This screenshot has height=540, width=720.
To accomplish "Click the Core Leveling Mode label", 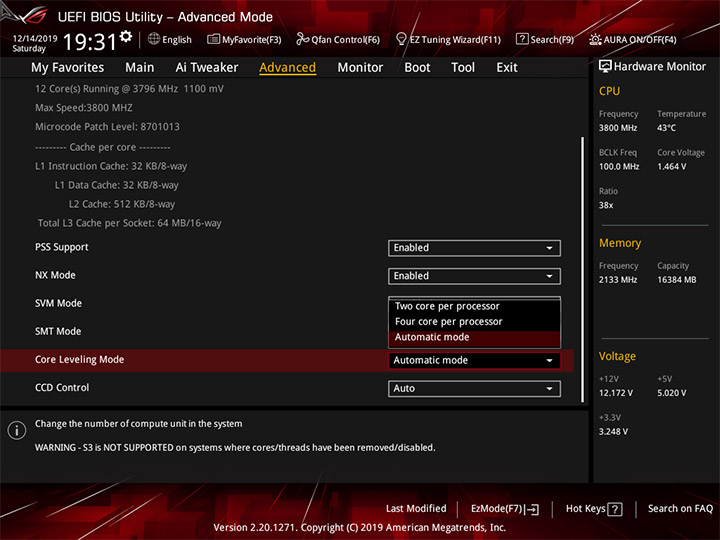I will click(79, 360).
